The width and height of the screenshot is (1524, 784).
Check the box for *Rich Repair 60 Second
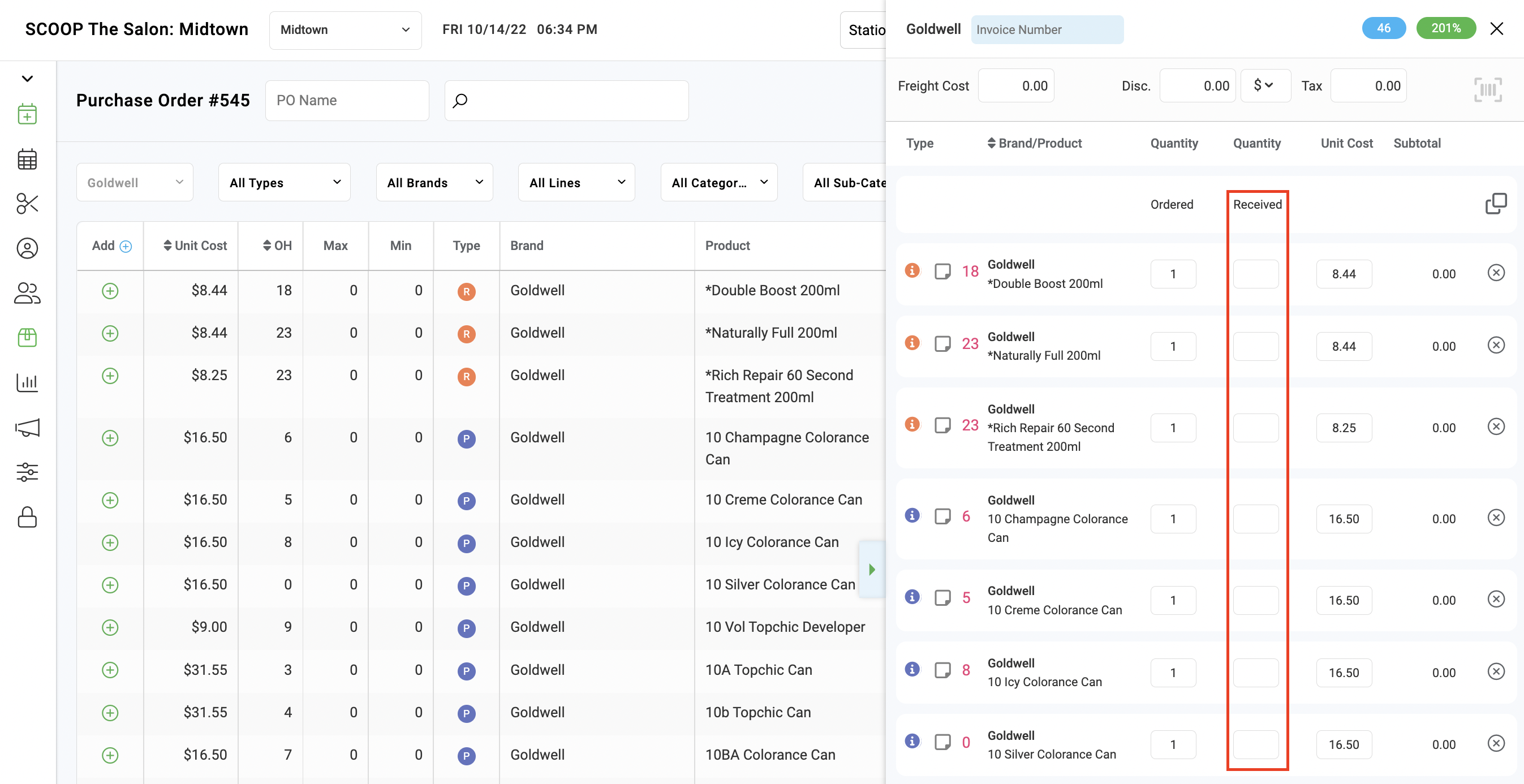click(942, 425)
